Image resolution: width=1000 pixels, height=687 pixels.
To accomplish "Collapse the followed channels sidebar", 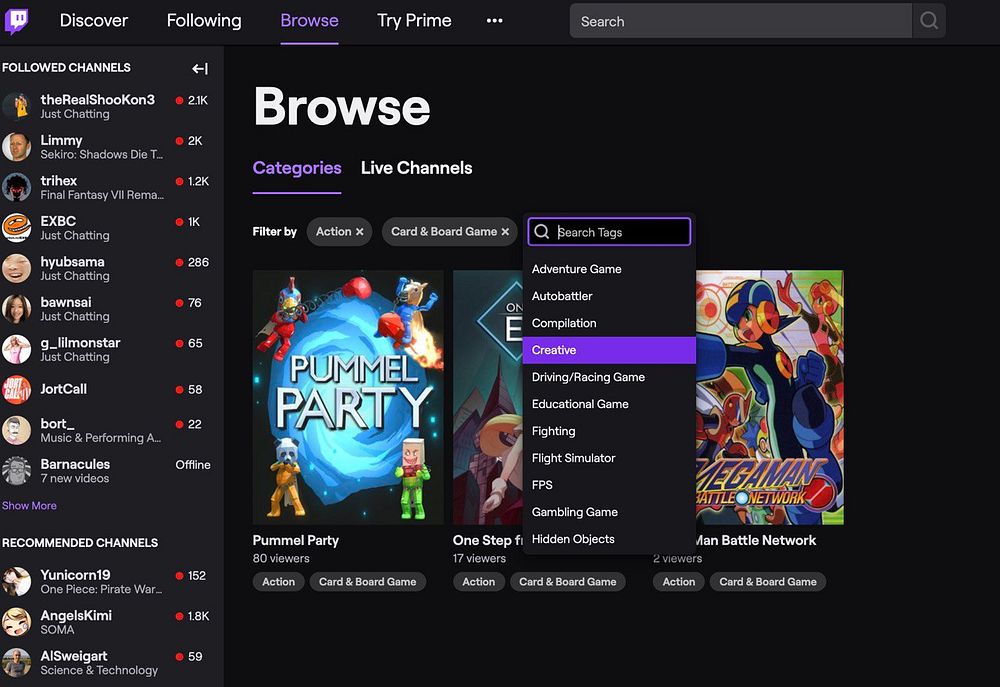I will 200,68.
